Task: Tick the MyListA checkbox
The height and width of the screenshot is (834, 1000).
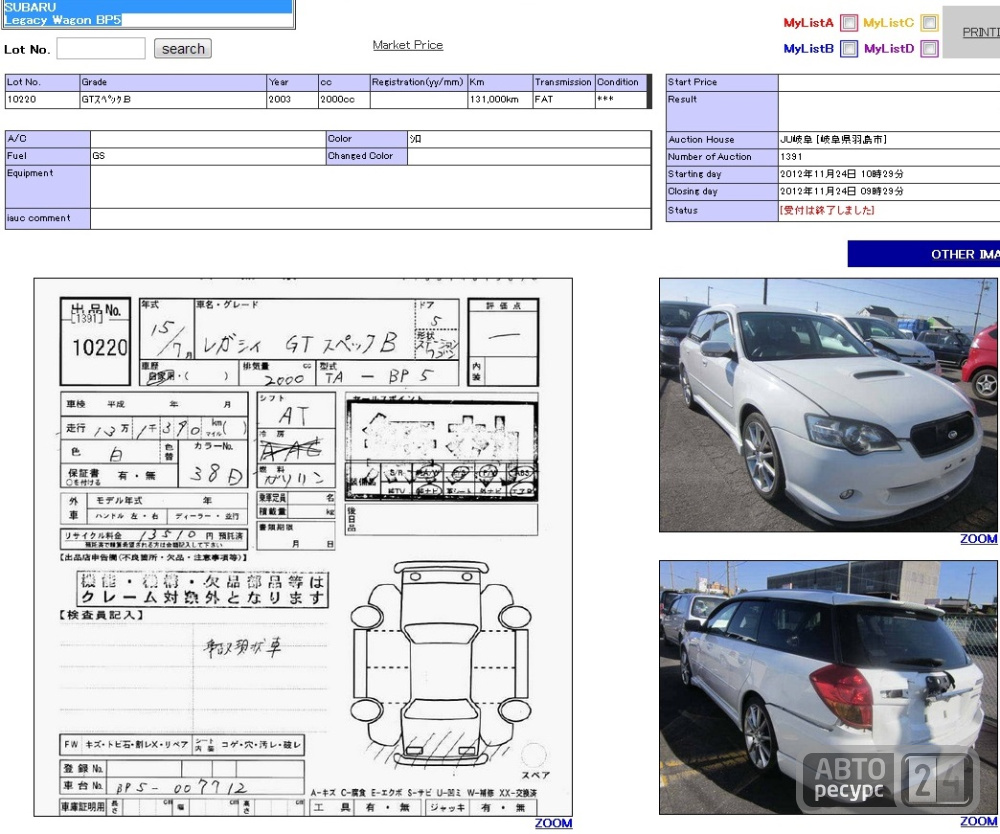Action: click(x=849, y=23)
